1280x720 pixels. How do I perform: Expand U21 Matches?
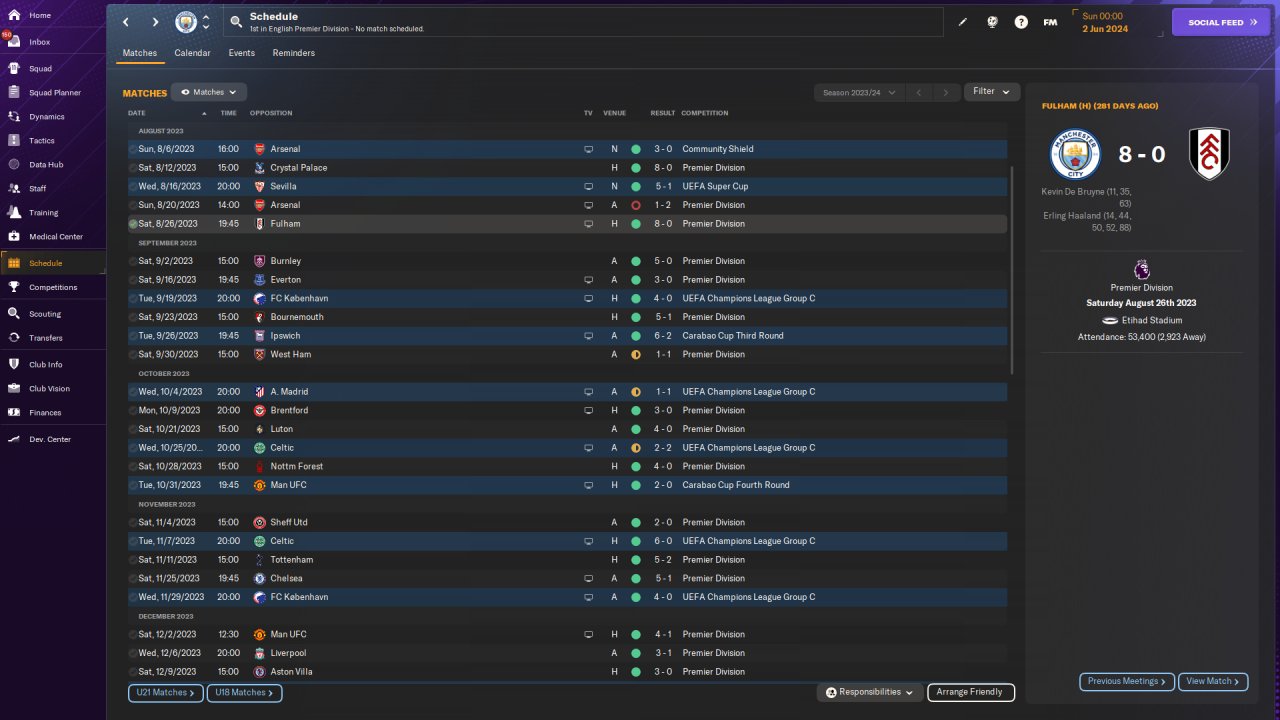click(166, 693)
